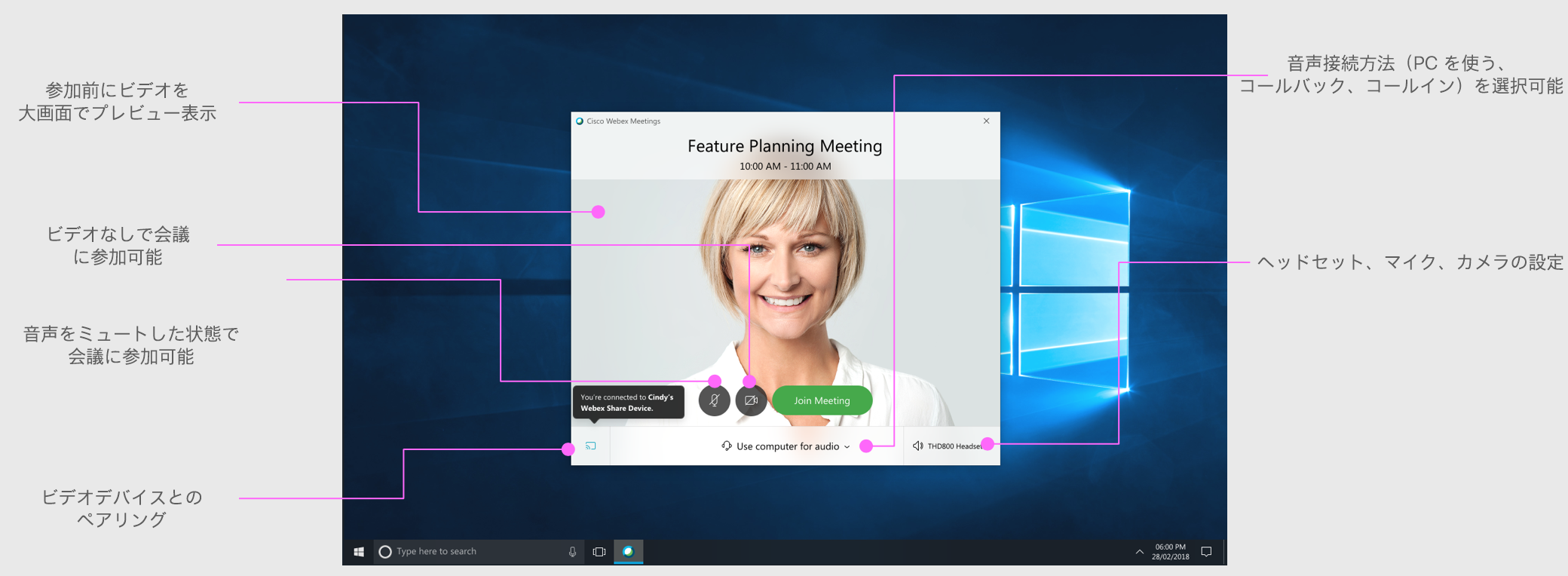Open the Windows Start menu
The image size is (1568, 576).
[x=359, y=552]
